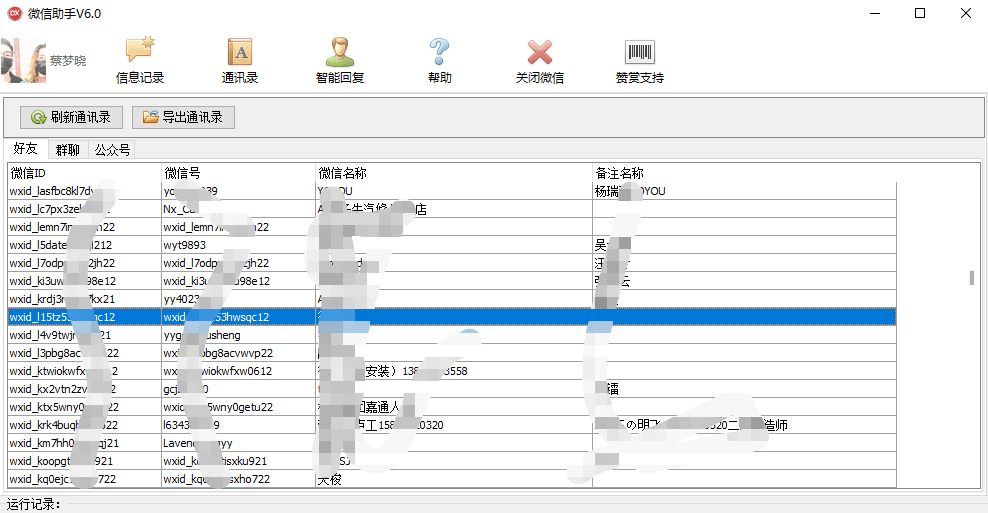Open 赞赏支持 barcode icon
Viewport: 988px width, 513px height.
640,52
